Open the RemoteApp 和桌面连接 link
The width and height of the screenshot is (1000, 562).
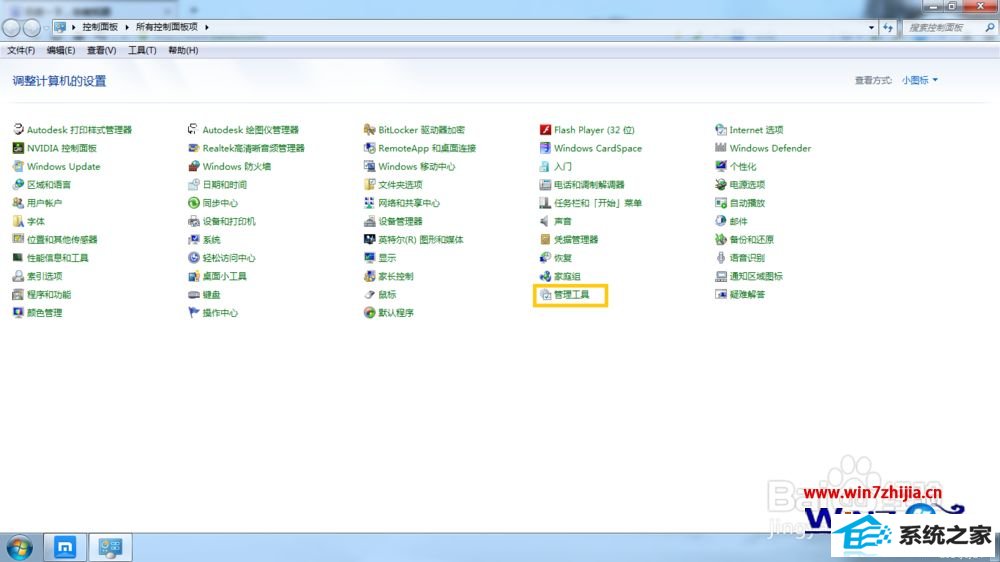point(427,148)
